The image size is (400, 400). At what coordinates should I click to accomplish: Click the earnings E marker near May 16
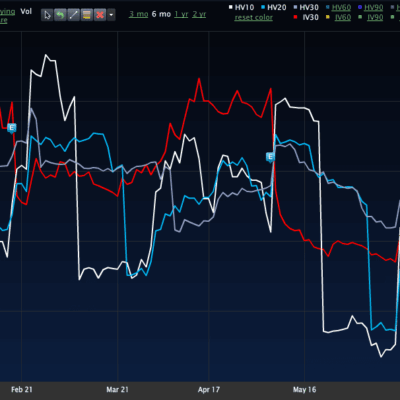[x=270, y=157]
